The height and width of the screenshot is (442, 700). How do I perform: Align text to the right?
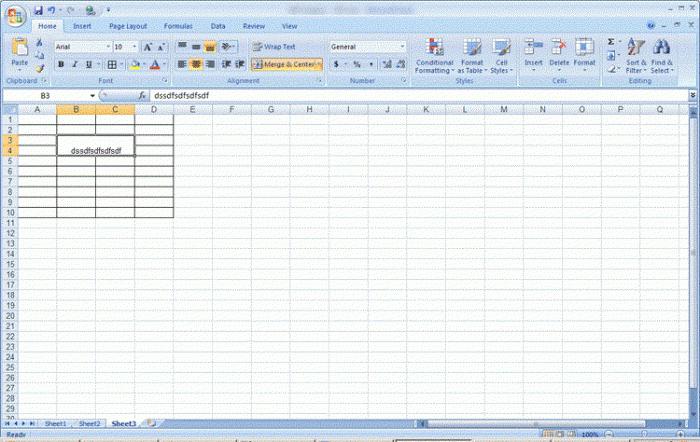point(210,65)
